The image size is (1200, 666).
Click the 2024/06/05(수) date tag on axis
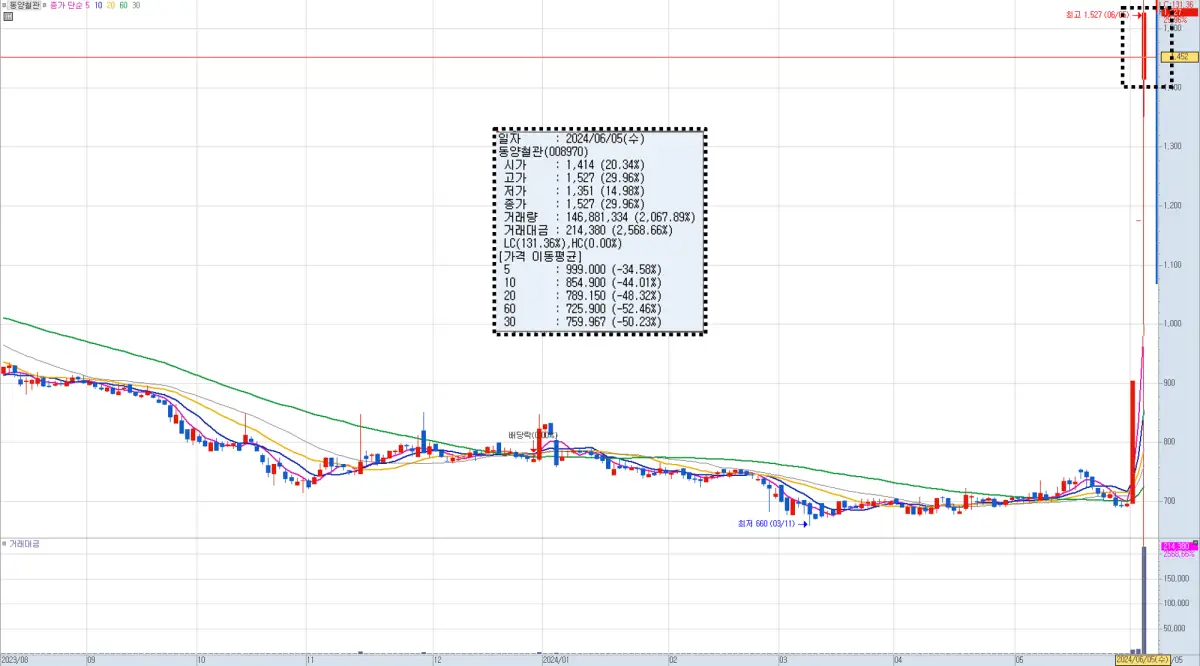pos(1143,660)
